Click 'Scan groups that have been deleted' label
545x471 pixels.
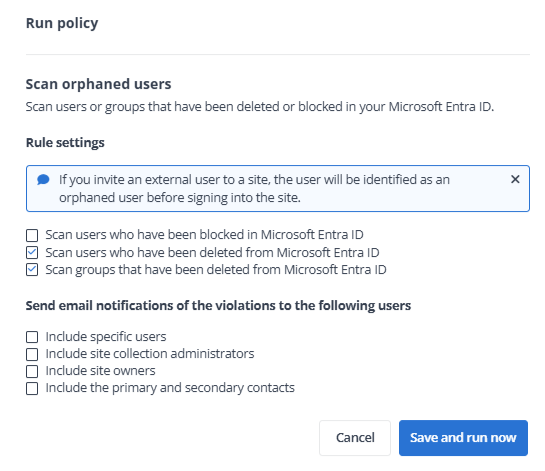216,270
